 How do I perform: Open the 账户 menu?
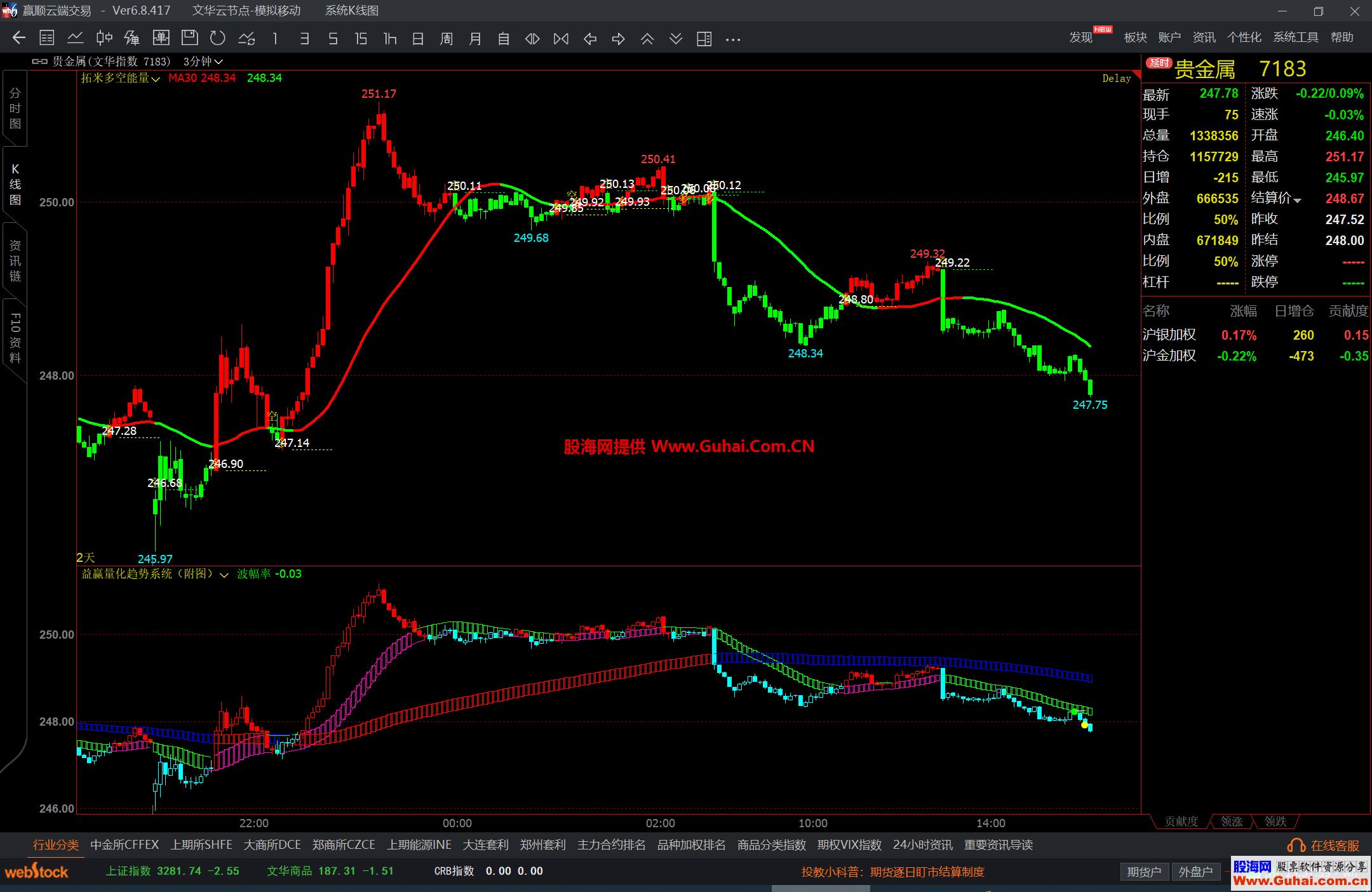[x=1169, y=37]
